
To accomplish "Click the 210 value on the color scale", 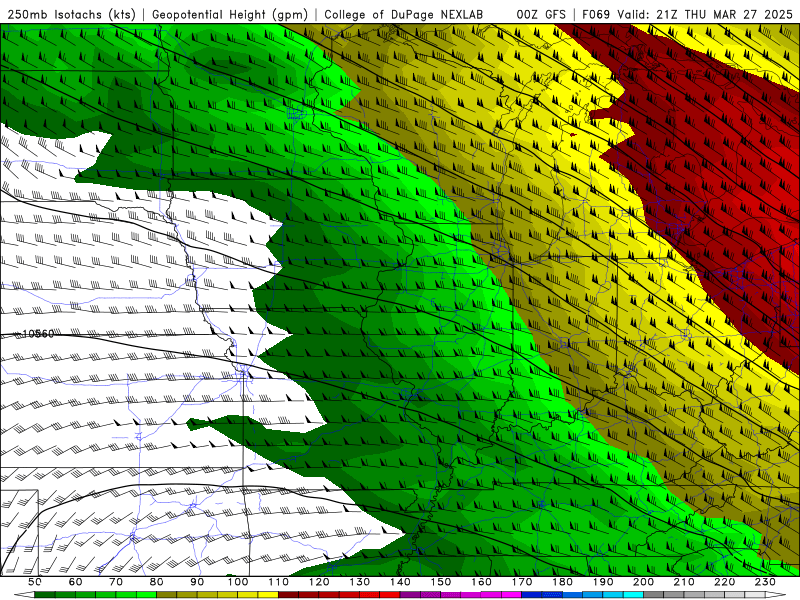I will (685, 582).
